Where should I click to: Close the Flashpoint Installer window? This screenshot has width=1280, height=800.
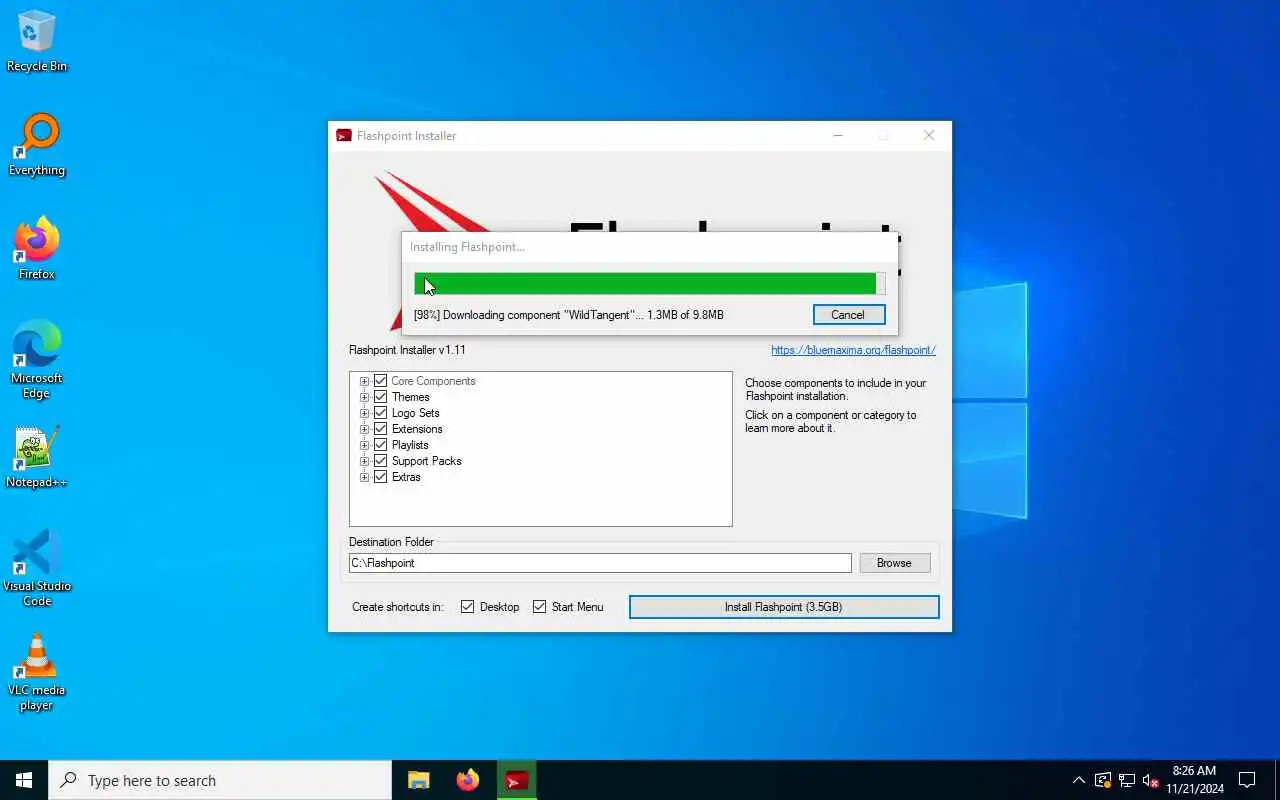(x=929, y=136)
